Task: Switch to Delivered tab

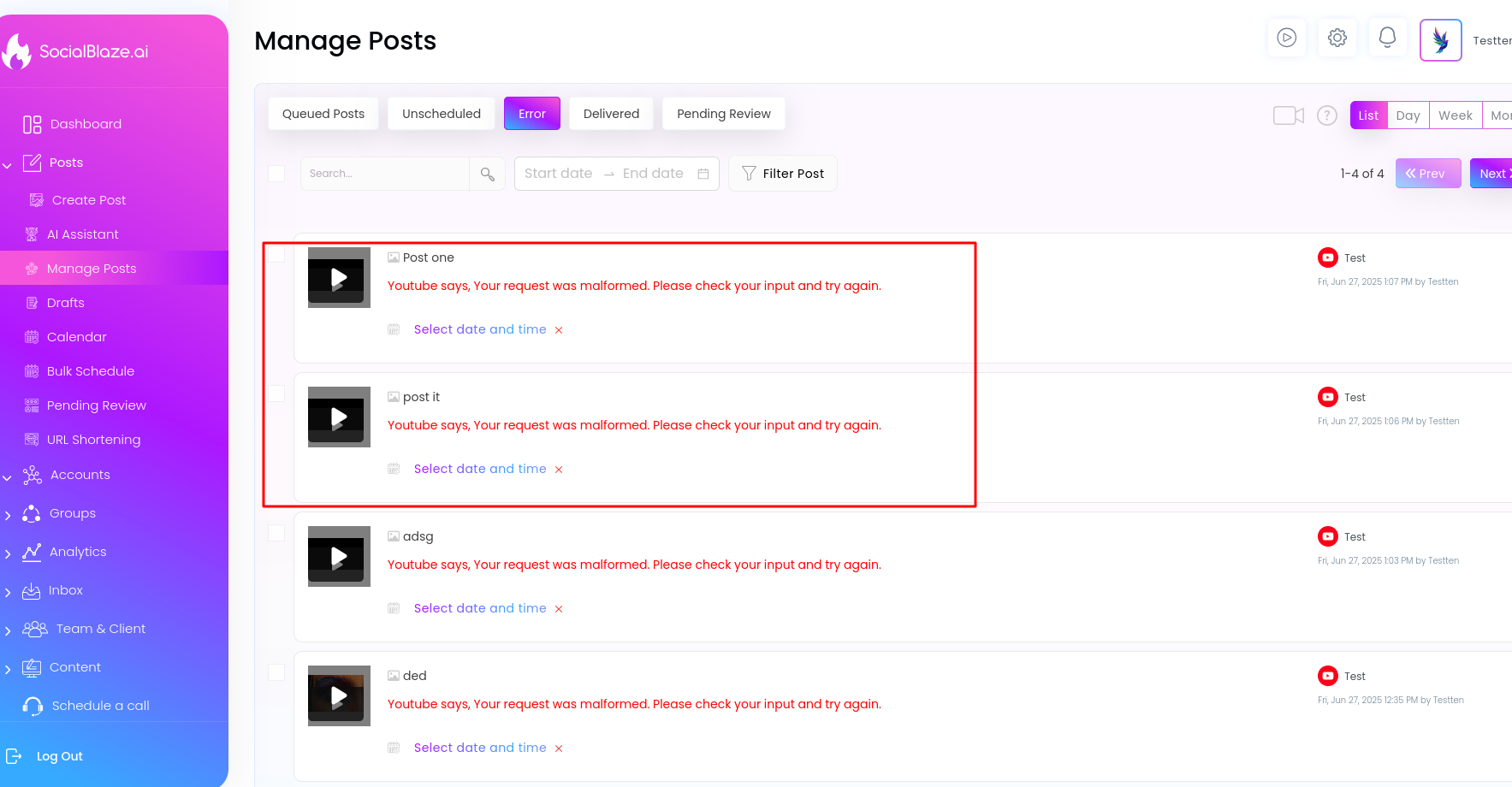Action: coord(611,114)
